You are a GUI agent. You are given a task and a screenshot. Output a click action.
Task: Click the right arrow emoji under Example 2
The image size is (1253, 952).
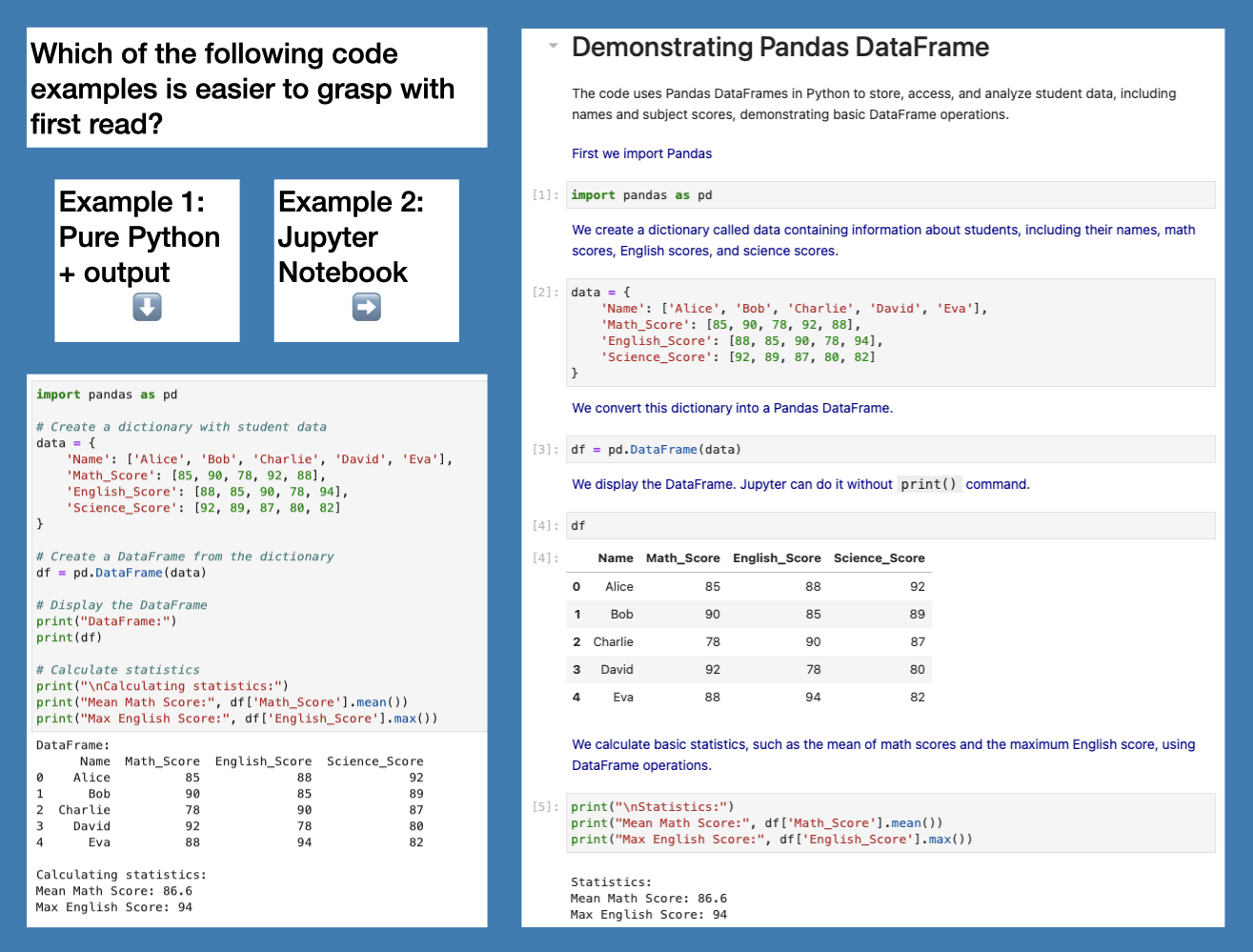pyautogui.click(x=367, y=307)
